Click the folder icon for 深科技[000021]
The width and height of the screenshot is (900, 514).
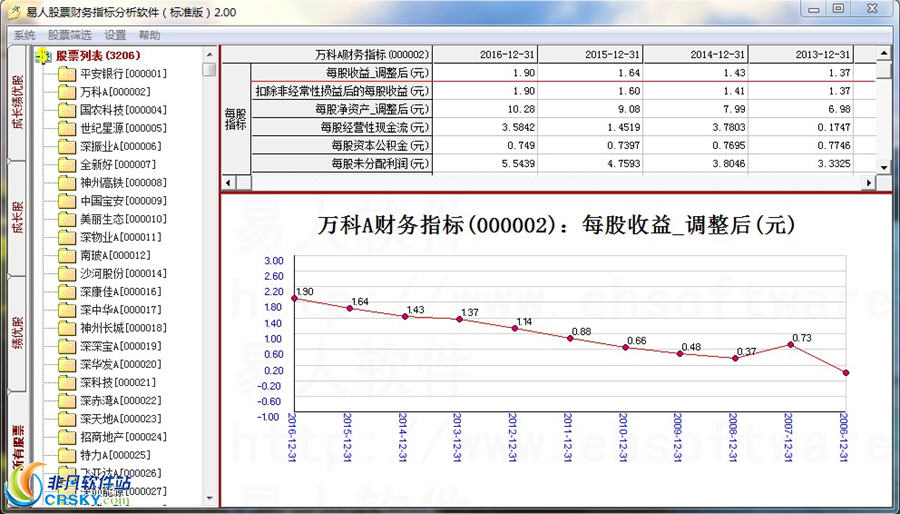tap(67, 383)
